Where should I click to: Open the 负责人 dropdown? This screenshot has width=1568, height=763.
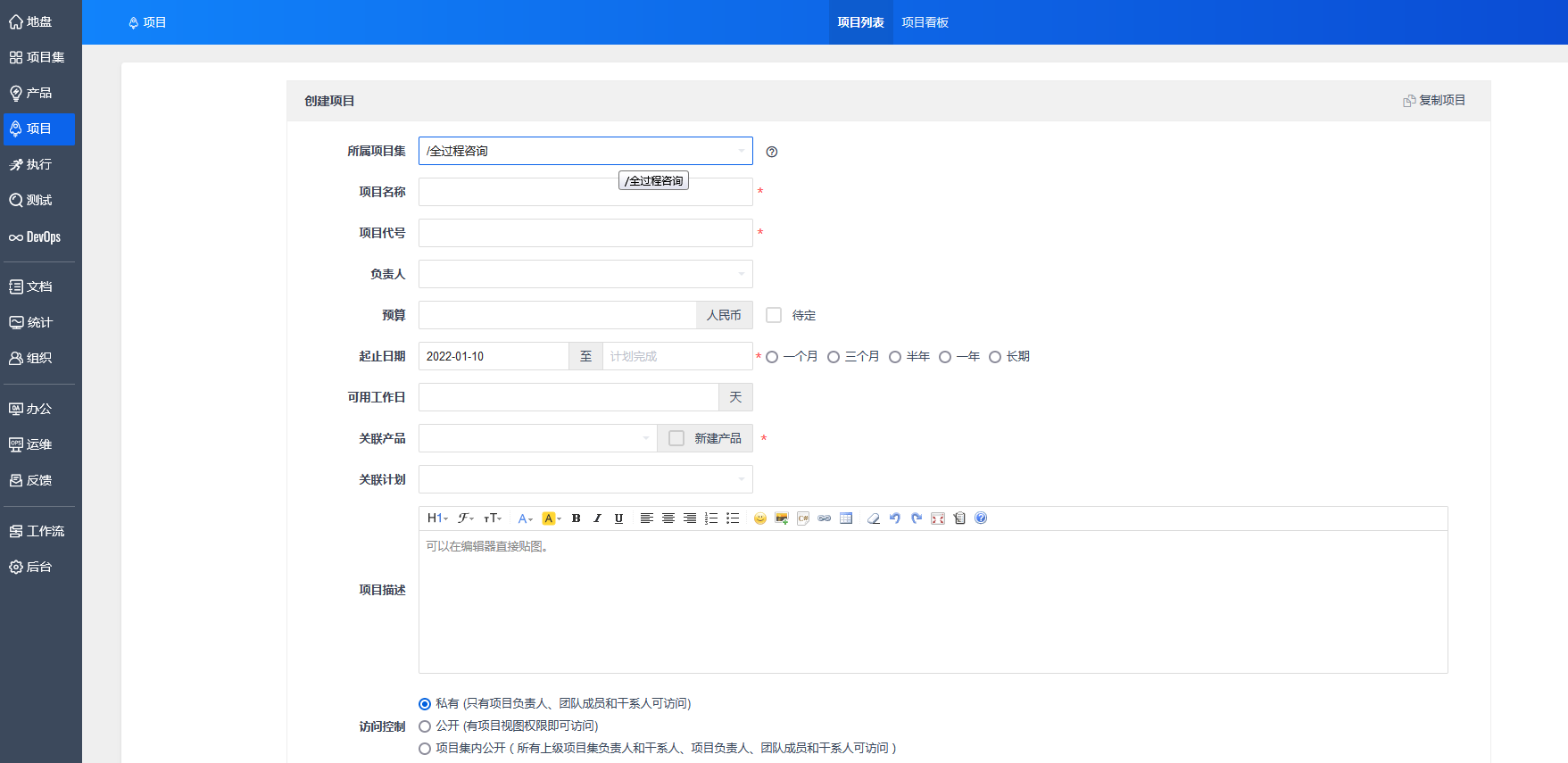click(x=585, y=274)
